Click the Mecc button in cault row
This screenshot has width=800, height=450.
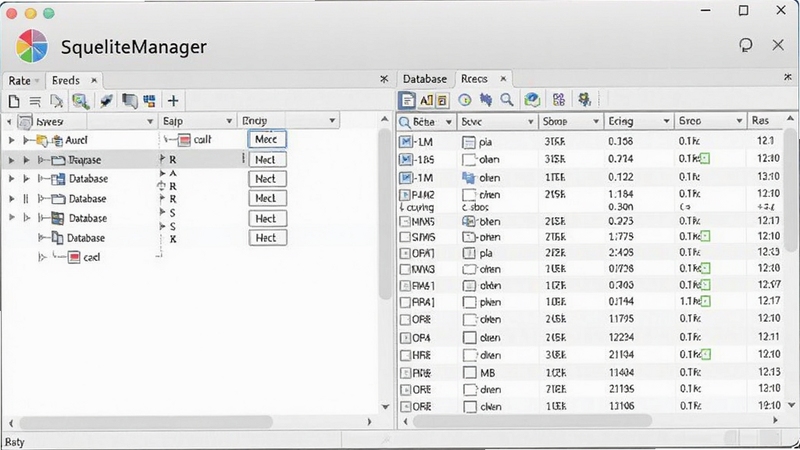coord(267,139)
